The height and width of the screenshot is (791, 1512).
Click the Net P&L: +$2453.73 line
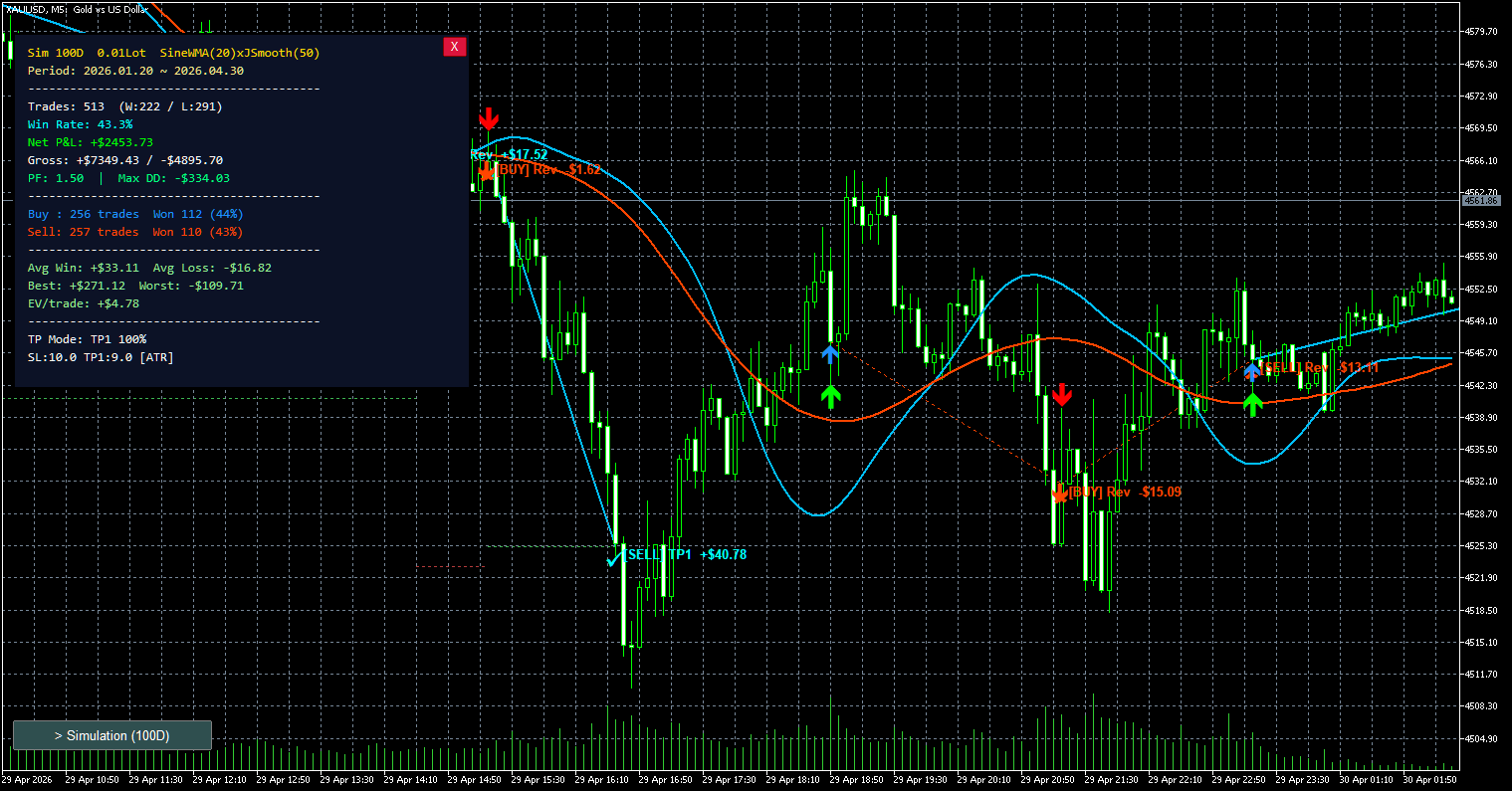(x=91, y=142)
